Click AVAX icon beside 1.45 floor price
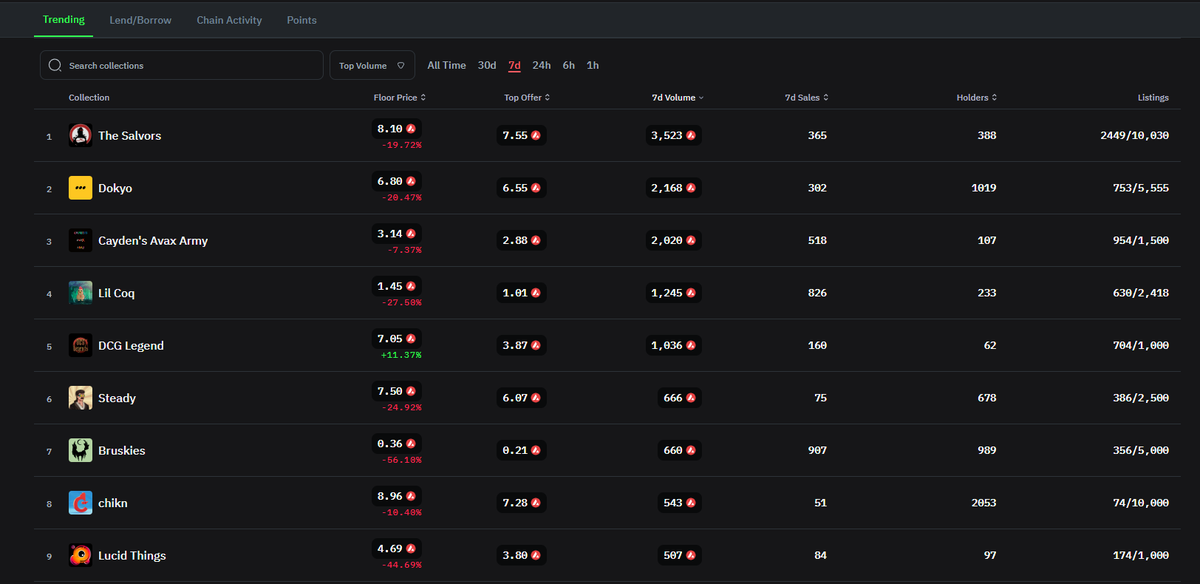The width and height of the screenshot is (1200, 584). coord(411,286)
